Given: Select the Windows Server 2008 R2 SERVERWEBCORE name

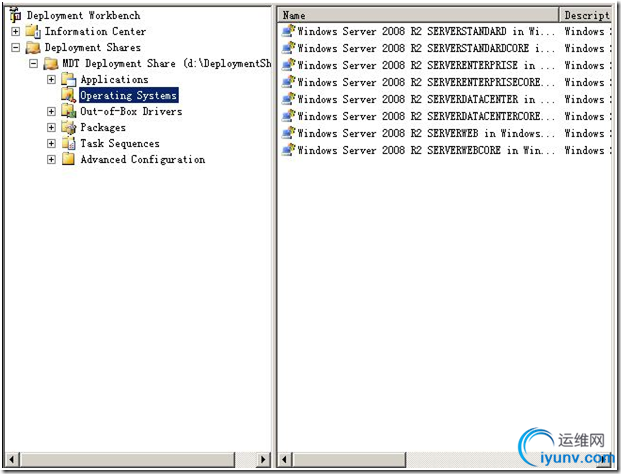Looking at the screenshot, I should coord(426,150).
